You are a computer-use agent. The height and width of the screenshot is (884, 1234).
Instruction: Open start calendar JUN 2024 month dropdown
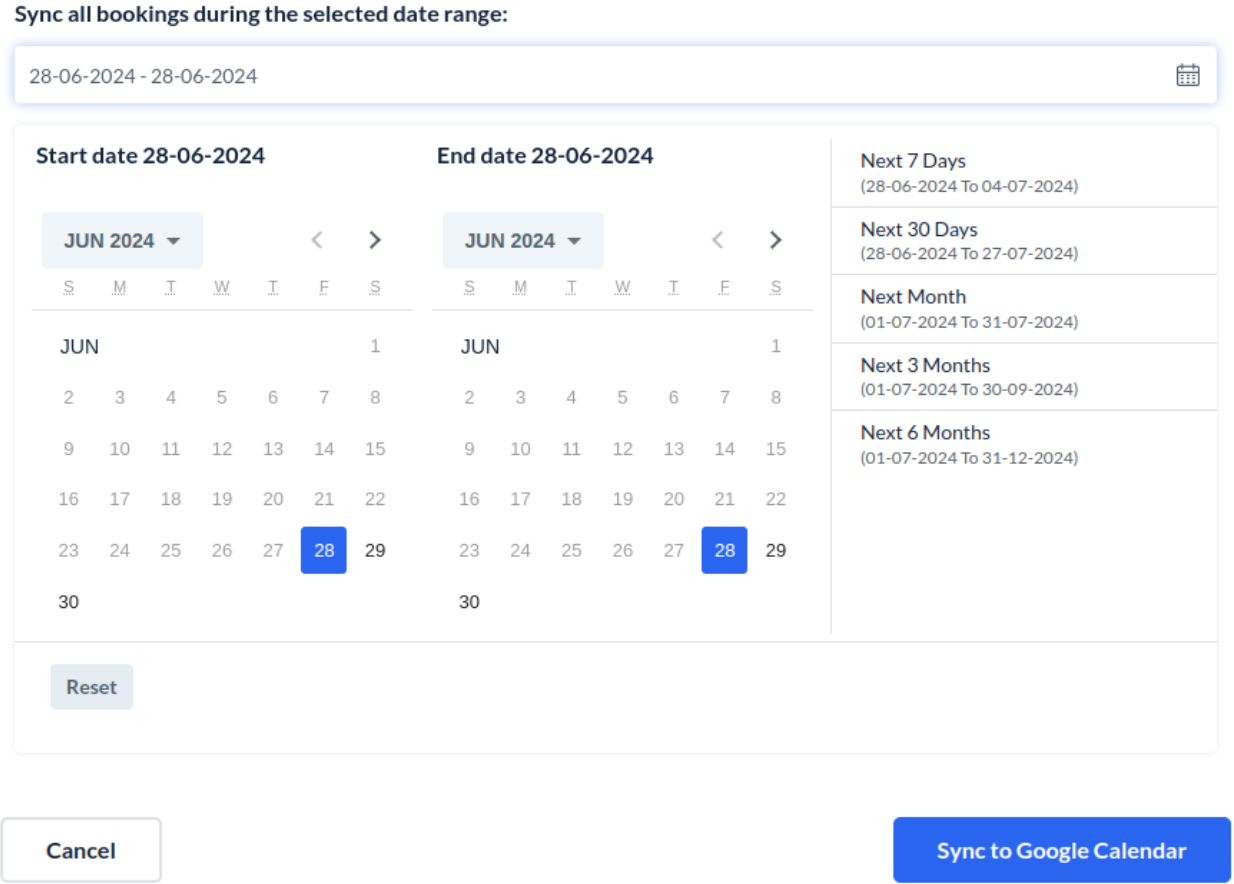(x=122, y=240)
